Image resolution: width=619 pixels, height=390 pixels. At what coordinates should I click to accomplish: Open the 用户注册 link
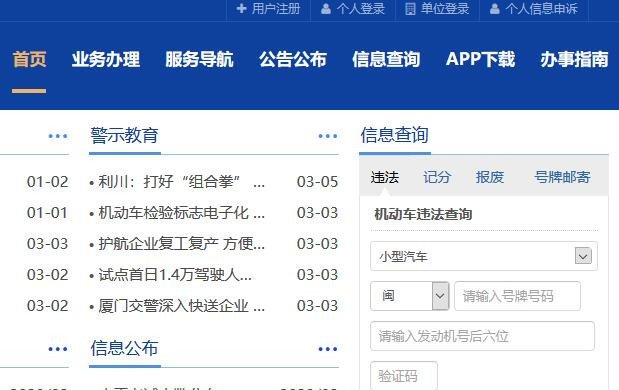click(x=276, y=9)
